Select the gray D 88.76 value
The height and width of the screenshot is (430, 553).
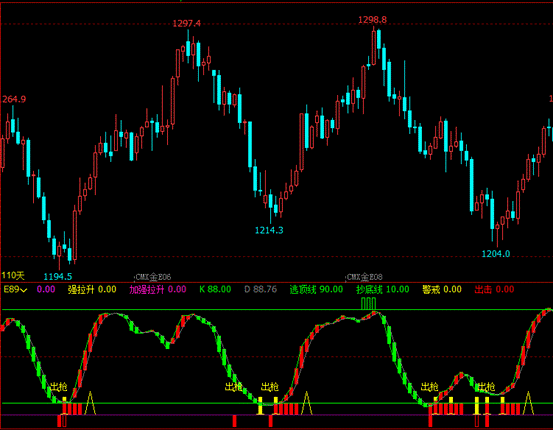click(261, 290)
